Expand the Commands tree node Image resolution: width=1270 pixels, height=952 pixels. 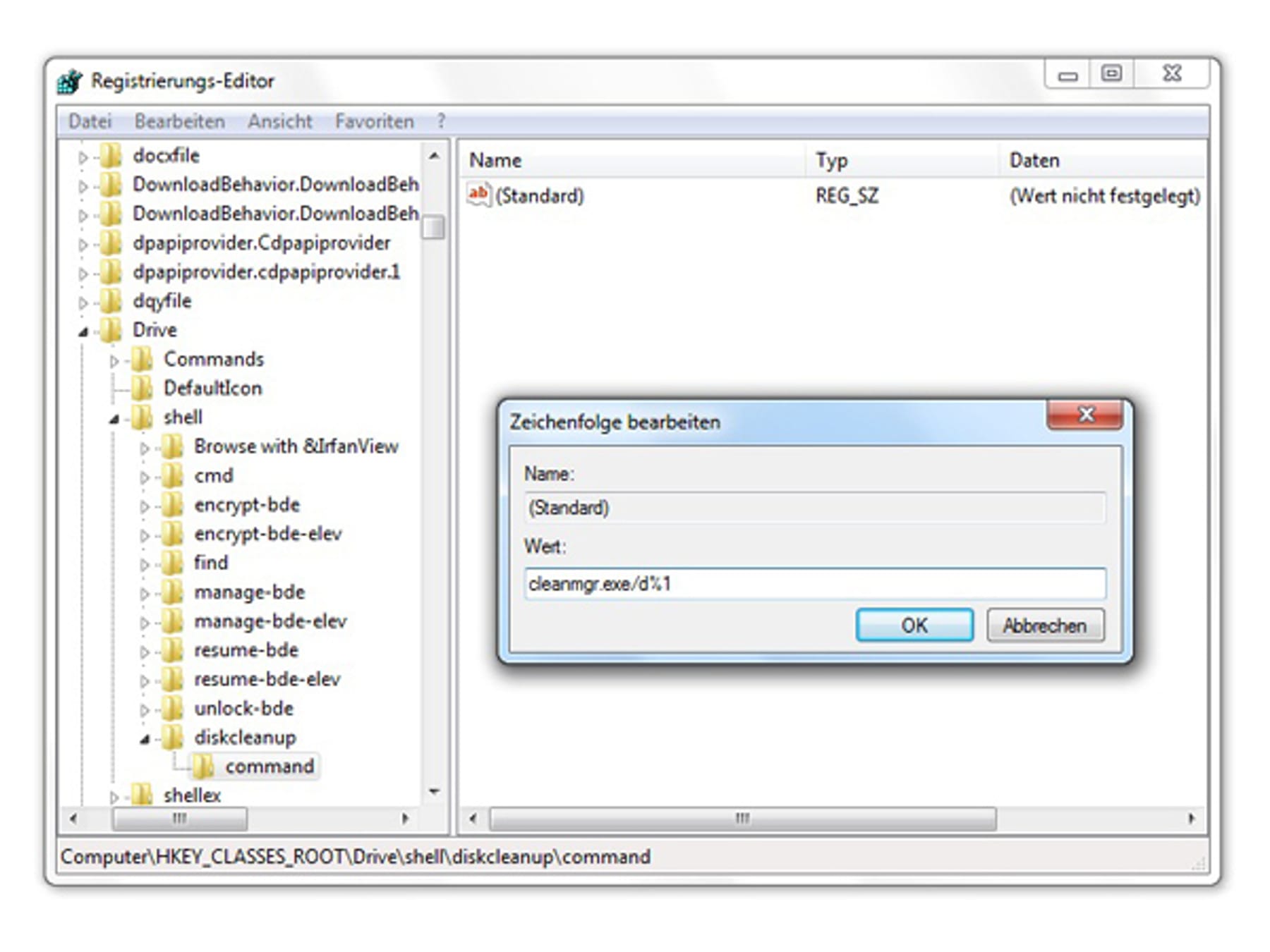tap(114, 361)
